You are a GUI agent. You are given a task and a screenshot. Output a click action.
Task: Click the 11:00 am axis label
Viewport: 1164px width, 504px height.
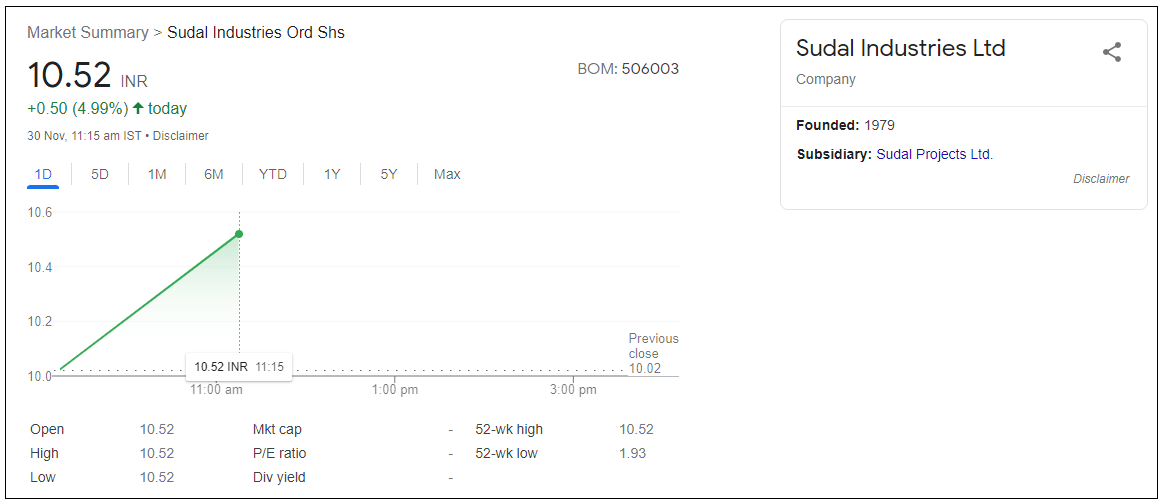point(216,389)
